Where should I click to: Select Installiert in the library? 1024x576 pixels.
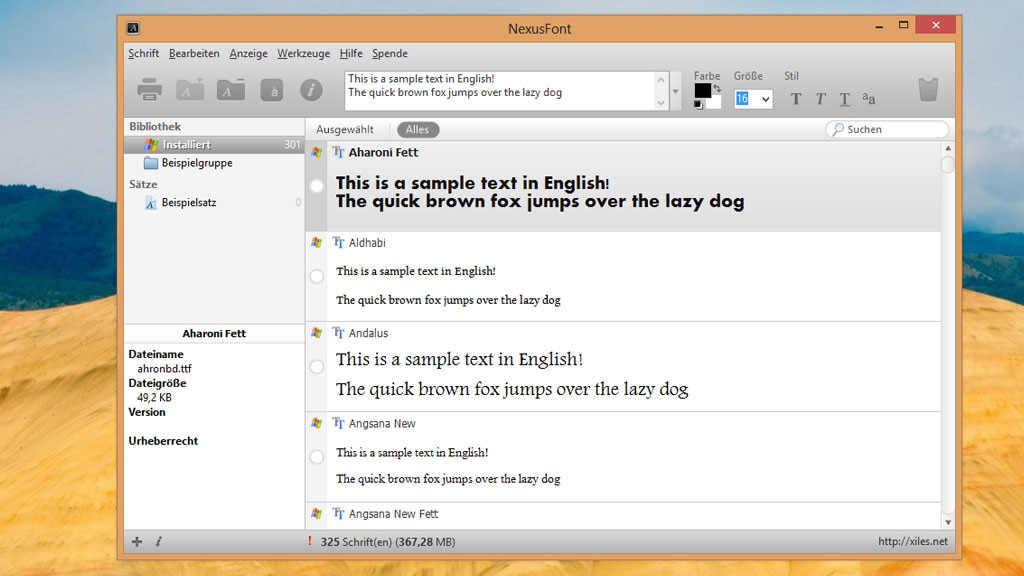point(214,144)
